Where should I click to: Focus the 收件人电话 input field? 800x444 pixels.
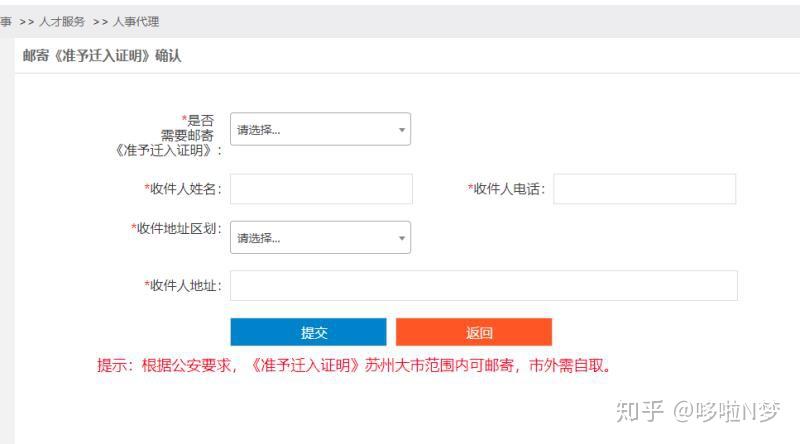[x=644, y=189]
